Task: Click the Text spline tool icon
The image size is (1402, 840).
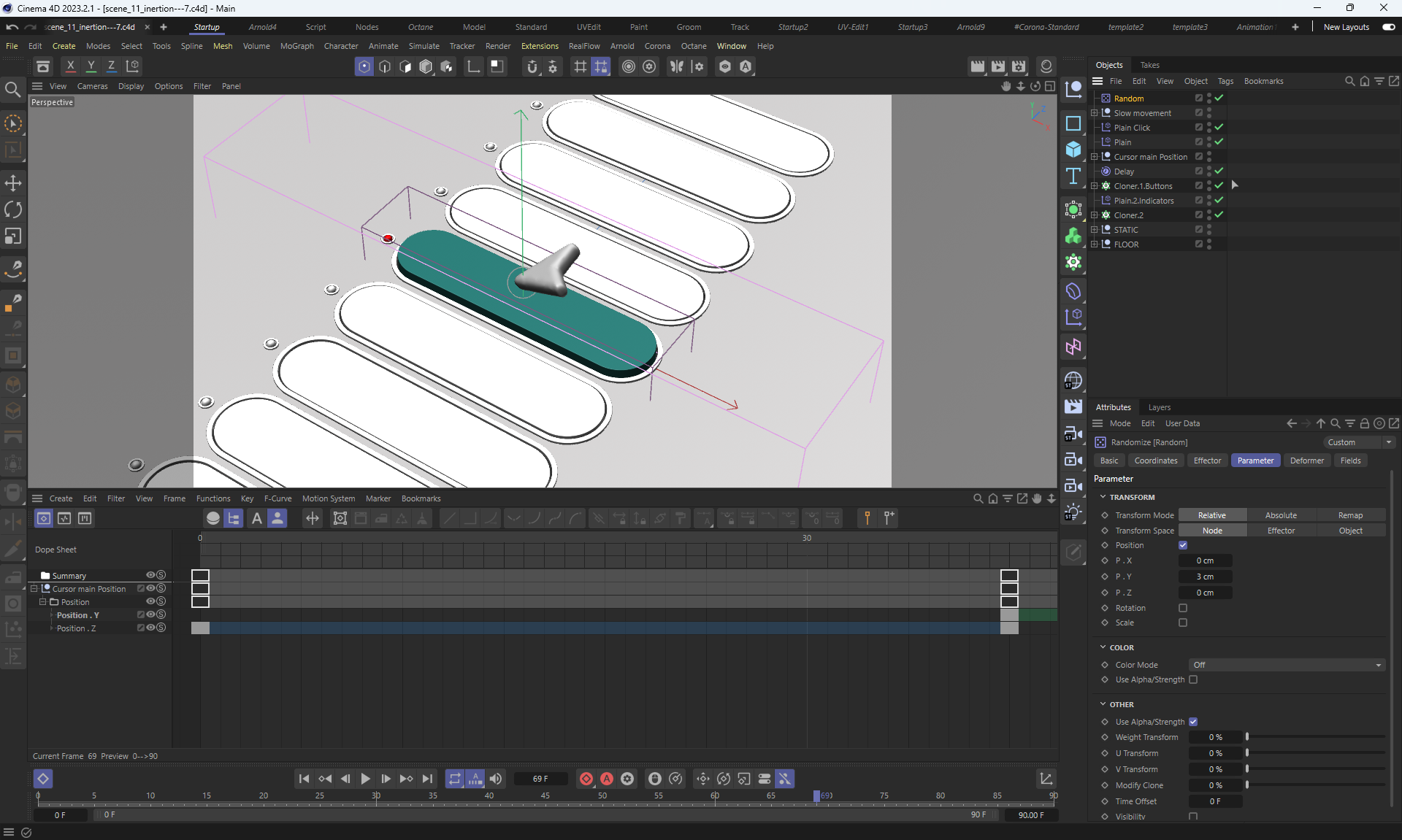Action: click(1073, 176)
